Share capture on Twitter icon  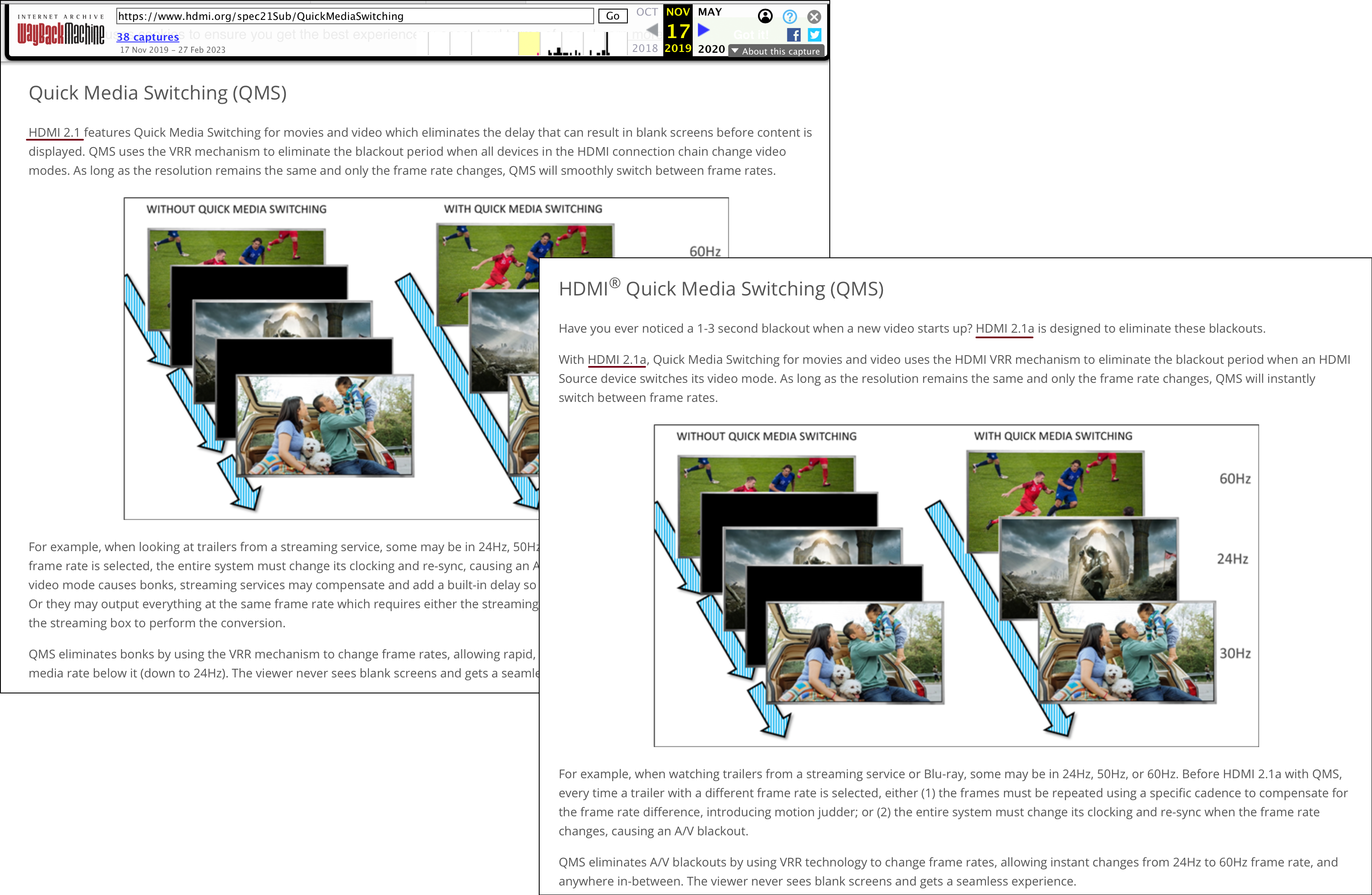814,35
